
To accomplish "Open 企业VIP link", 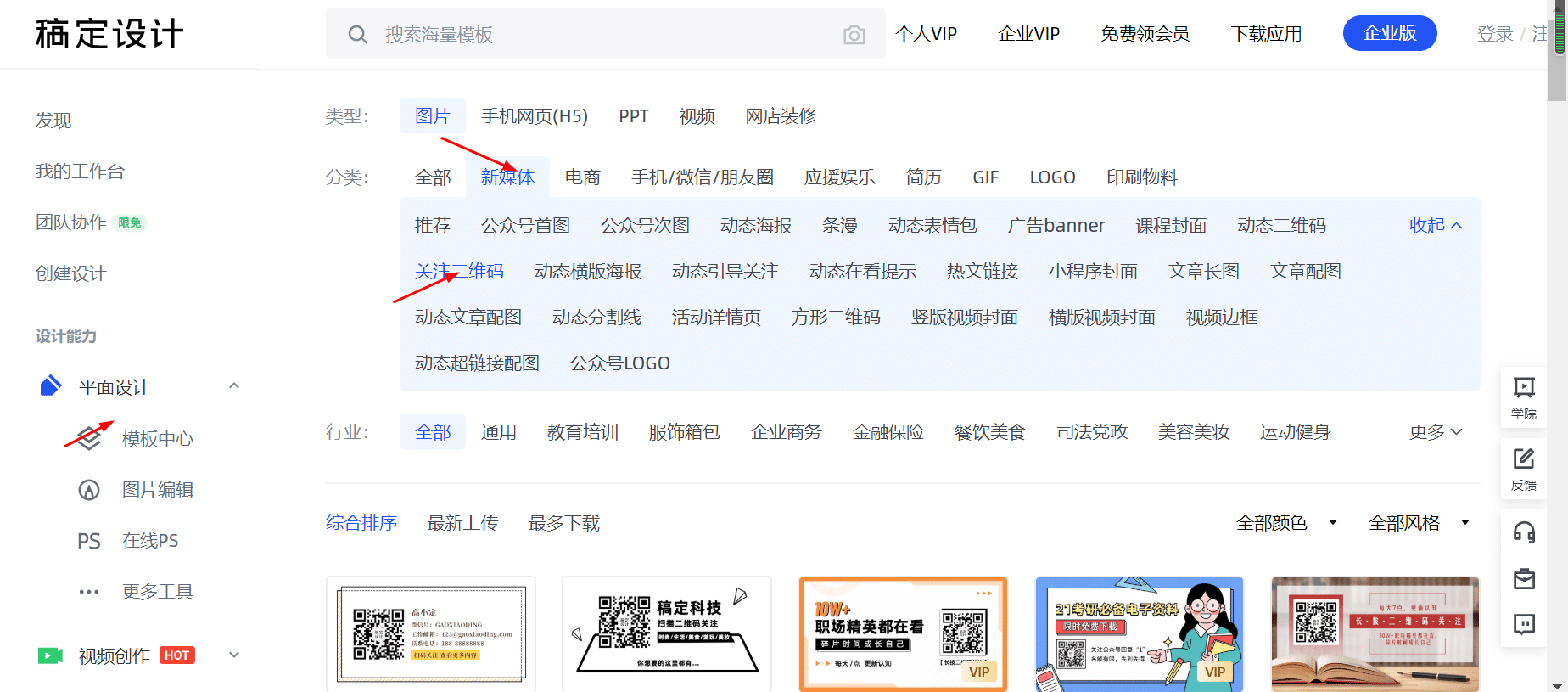I will [1029, 34].
